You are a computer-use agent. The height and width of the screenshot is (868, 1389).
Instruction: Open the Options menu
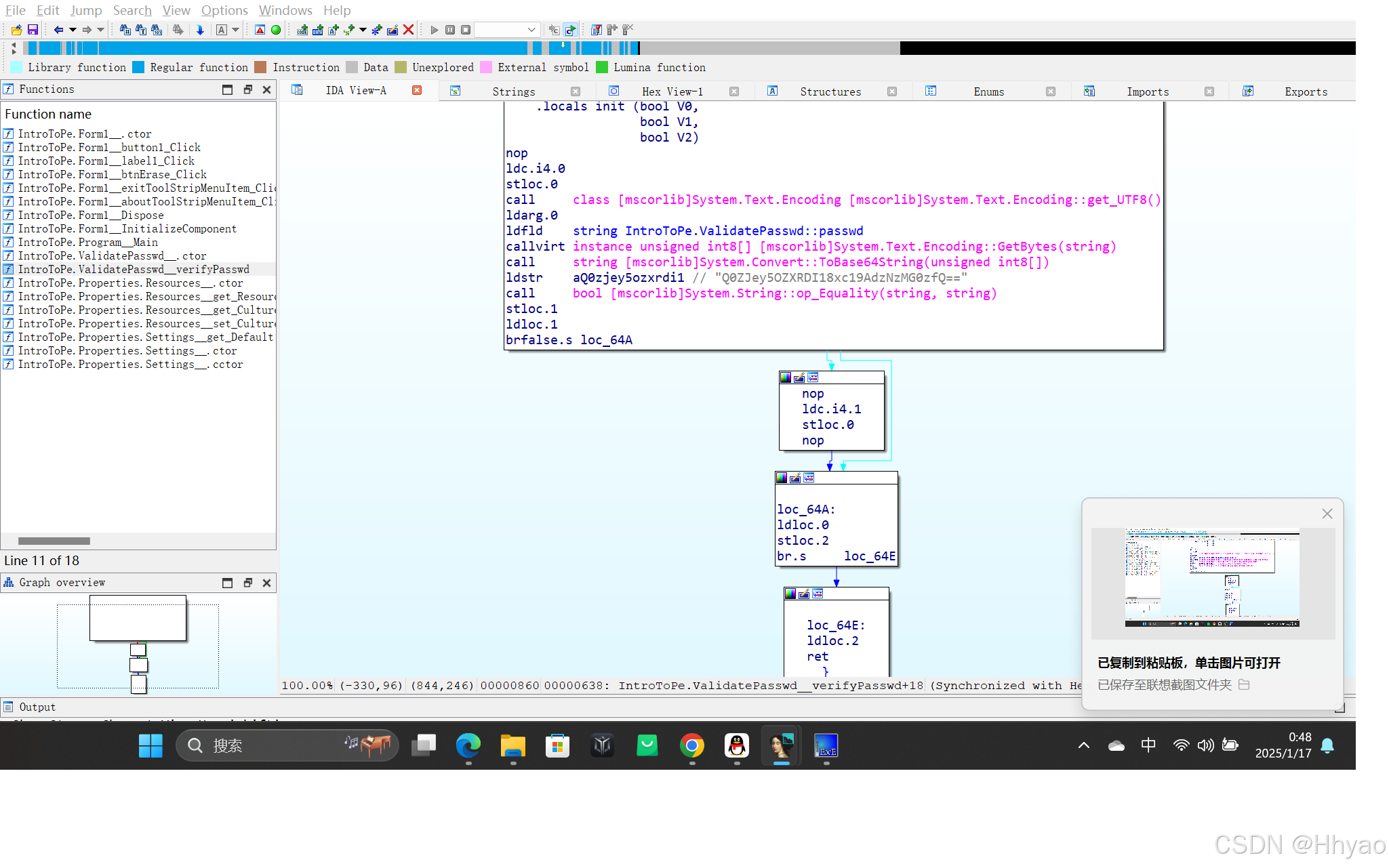pos(224,10)
